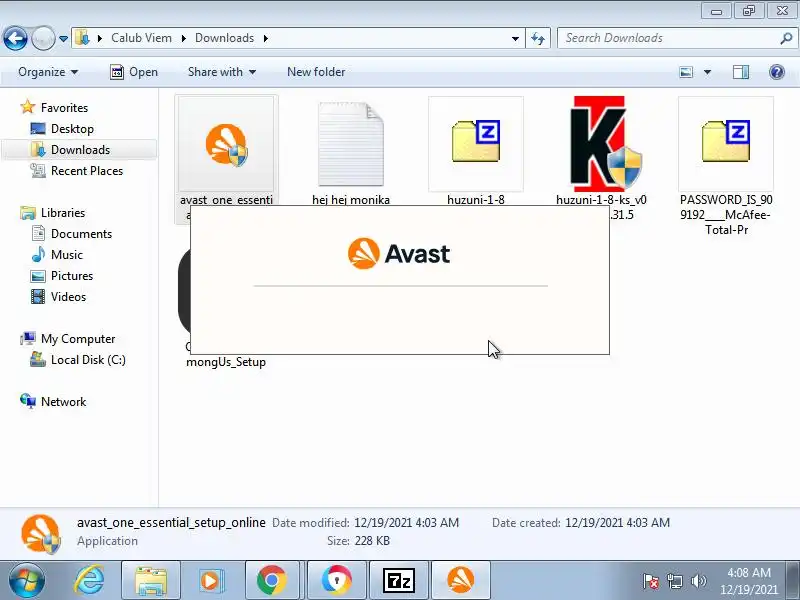Click the Help question mark icon

click(777, 72)
